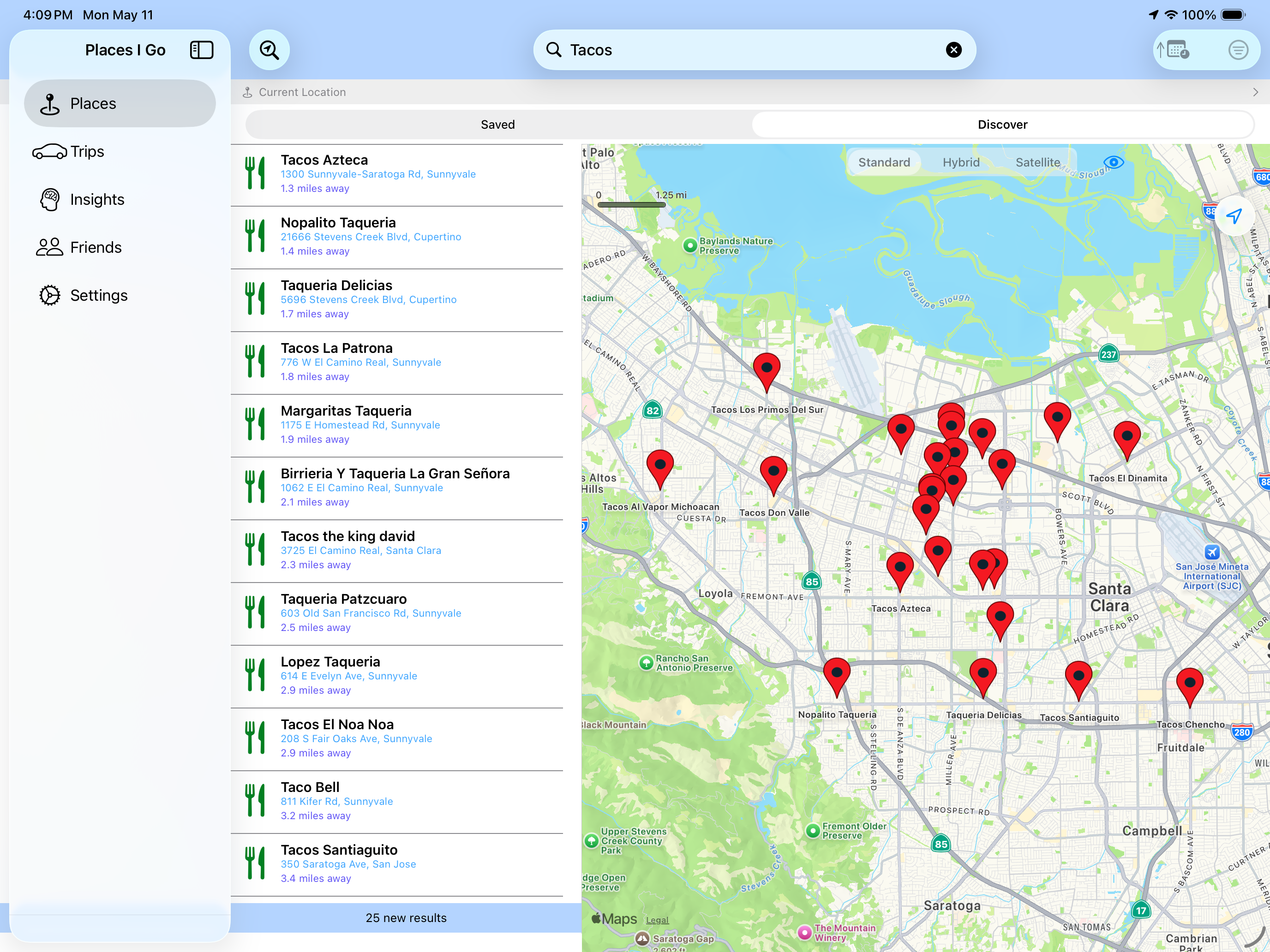Viewport: 1270px width, 952px height.
Task: Clear the Tacos search text
Action: [953, 50]
